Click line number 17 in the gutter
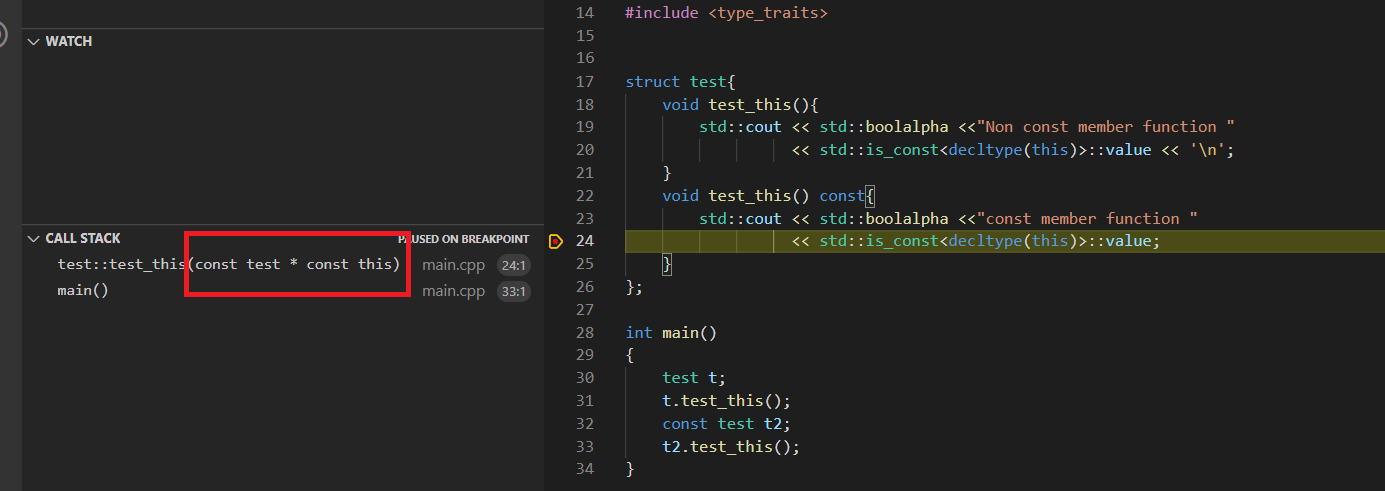The height and width of the screenshot is (491, 1385). tap(585, 82)
